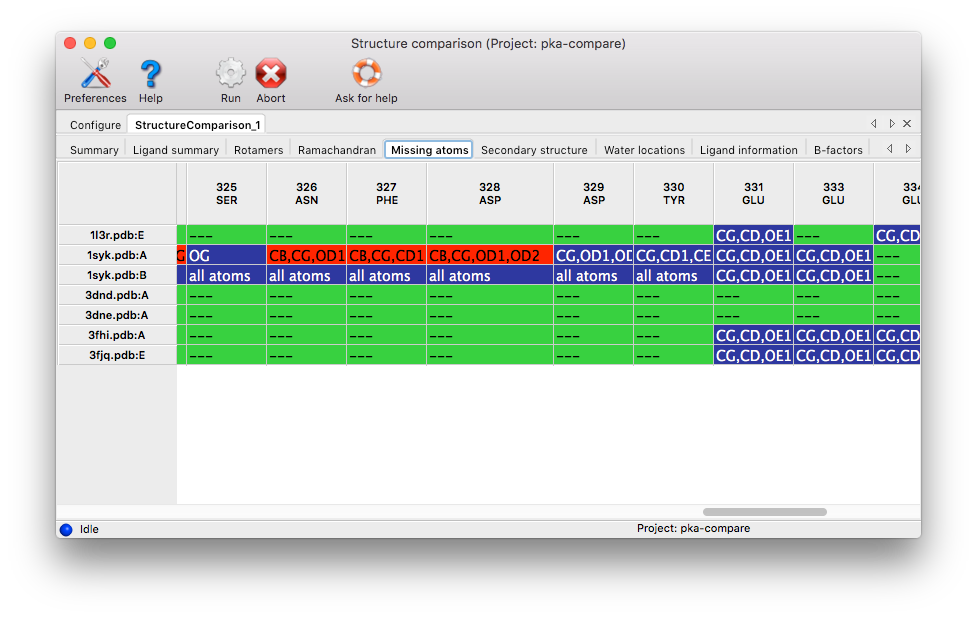
Task: Click the red cell CB,CG,OD1,OD2
Action: pos(489,256)
